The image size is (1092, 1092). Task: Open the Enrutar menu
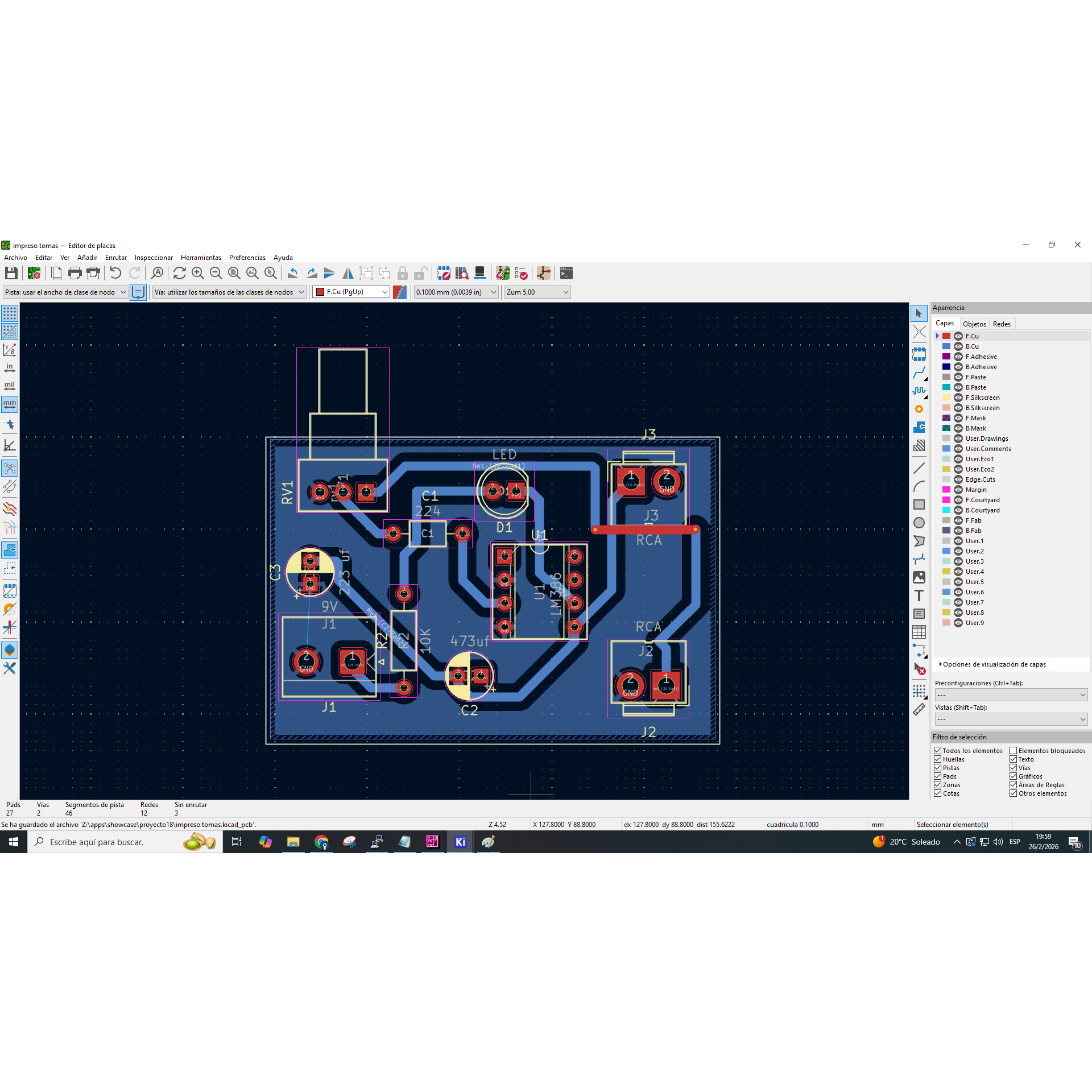(116, 258)
